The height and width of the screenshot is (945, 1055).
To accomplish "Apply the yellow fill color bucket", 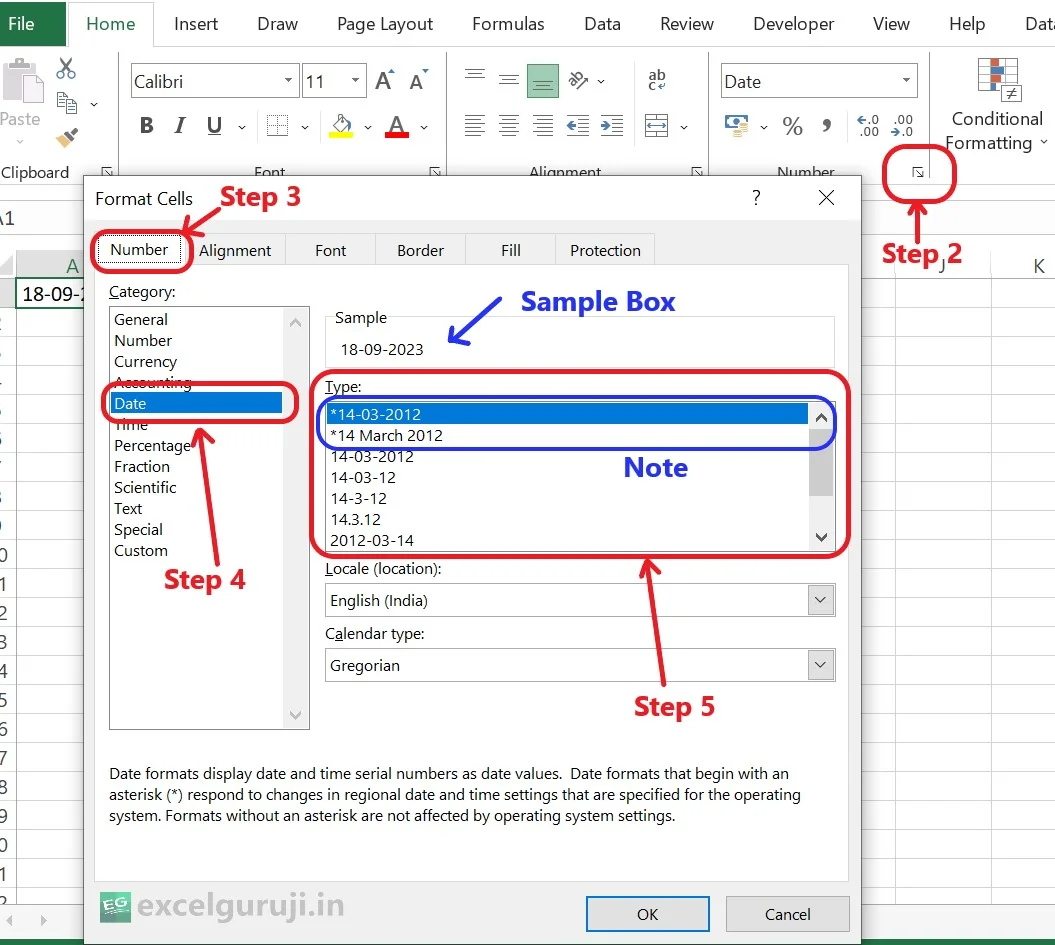I will (x=341, y=126).
